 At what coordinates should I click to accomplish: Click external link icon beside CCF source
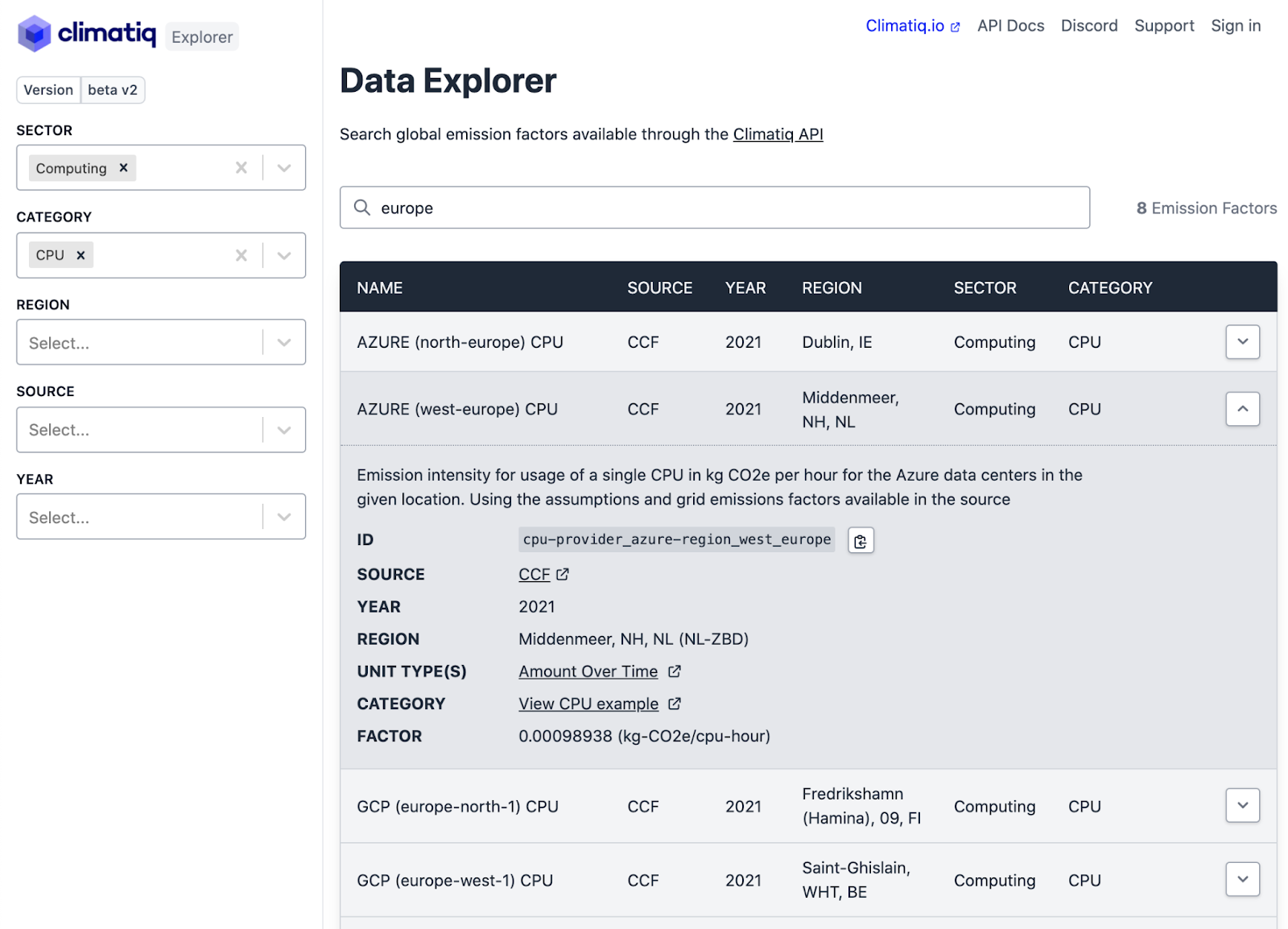pyautogui.click(x=563, y=574)
